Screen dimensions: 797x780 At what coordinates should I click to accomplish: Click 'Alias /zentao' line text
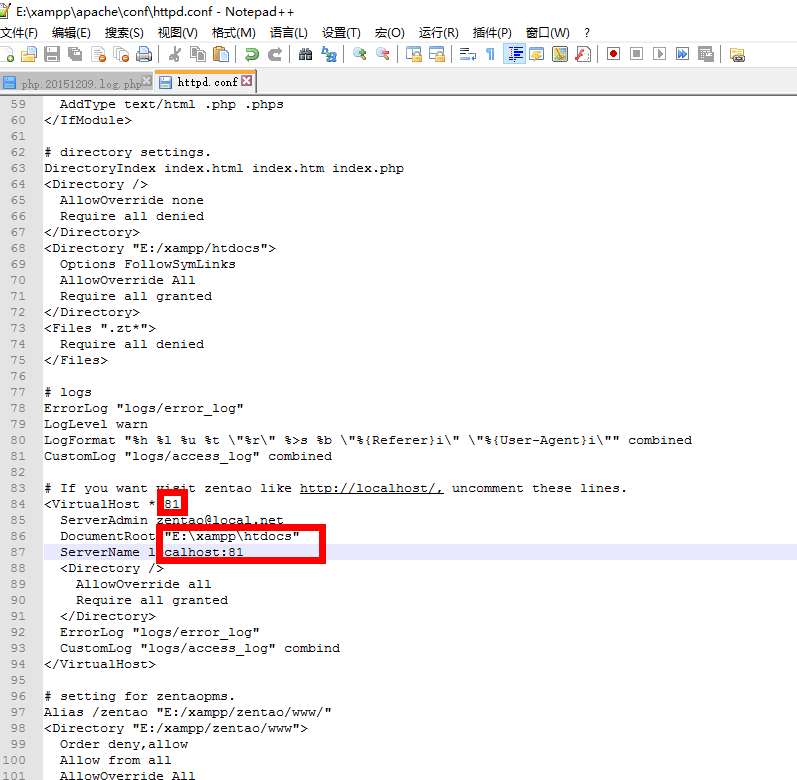(188, 712)
